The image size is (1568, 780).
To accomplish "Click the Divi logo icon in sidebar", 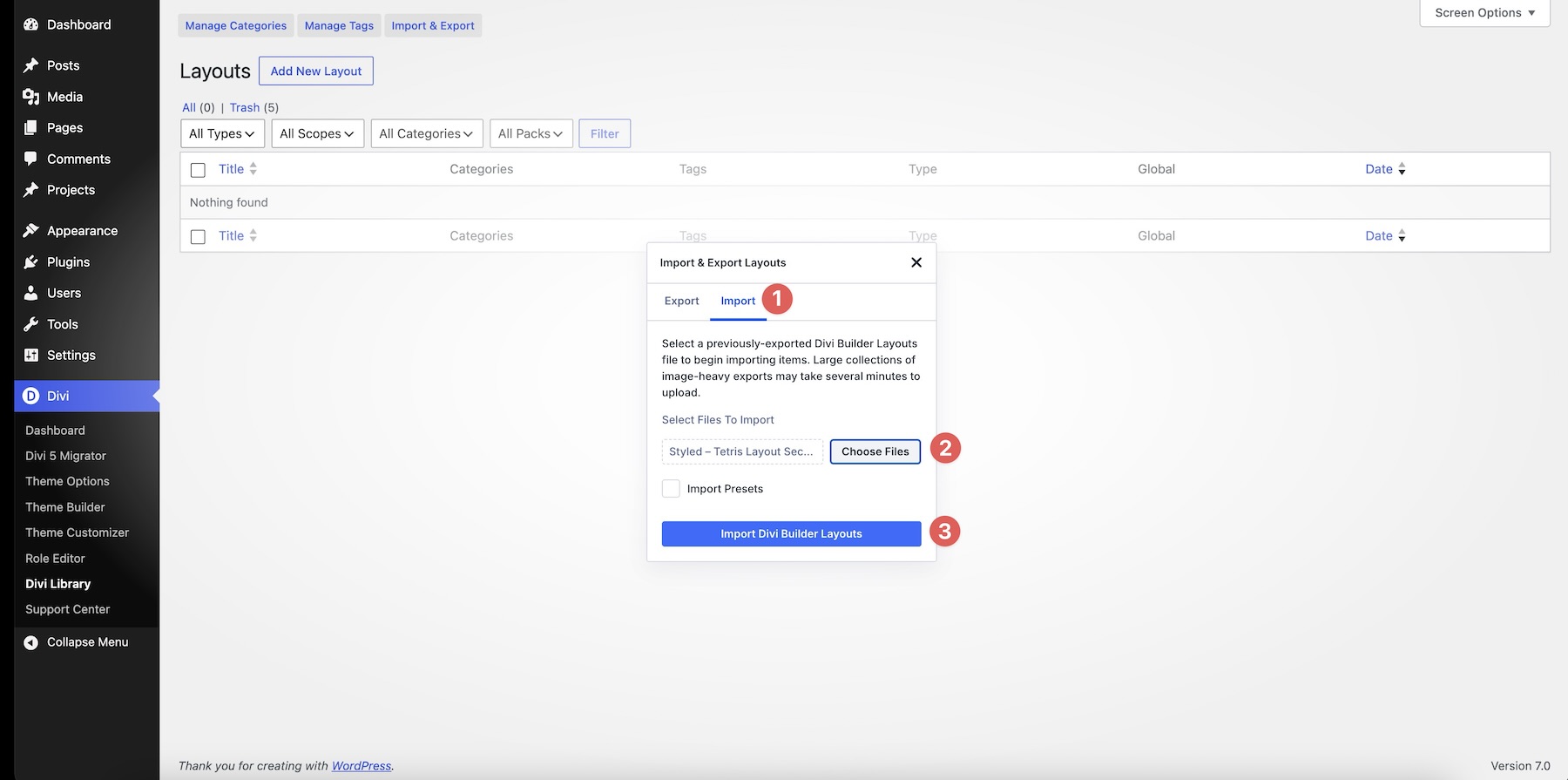I will coord(31,396).
